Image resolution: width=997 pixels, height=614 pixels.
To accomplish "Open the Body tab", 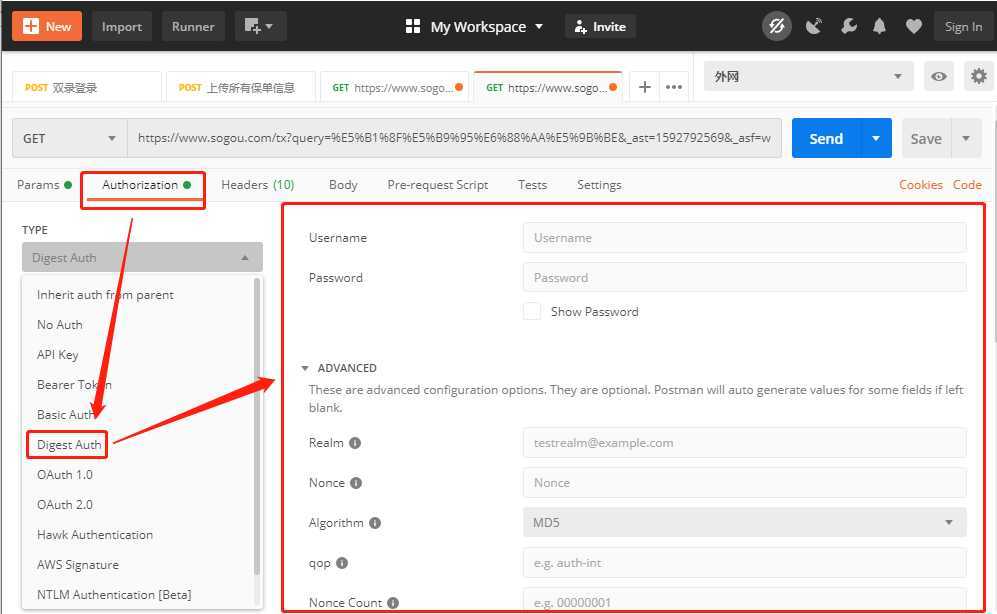I will 343,185.
